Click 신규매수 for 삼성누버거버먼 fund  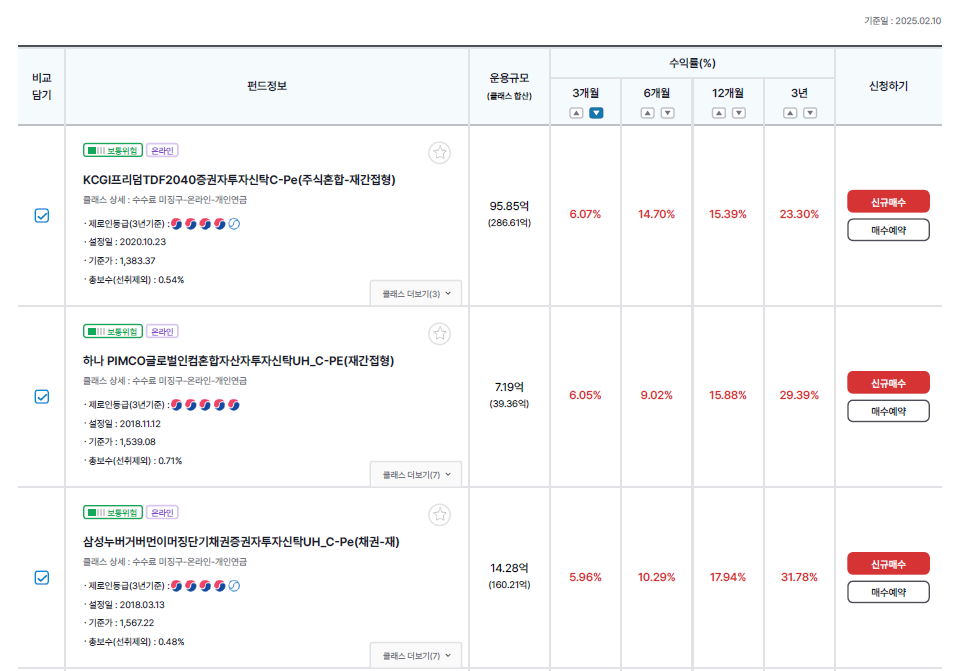[x=888, y=564]
